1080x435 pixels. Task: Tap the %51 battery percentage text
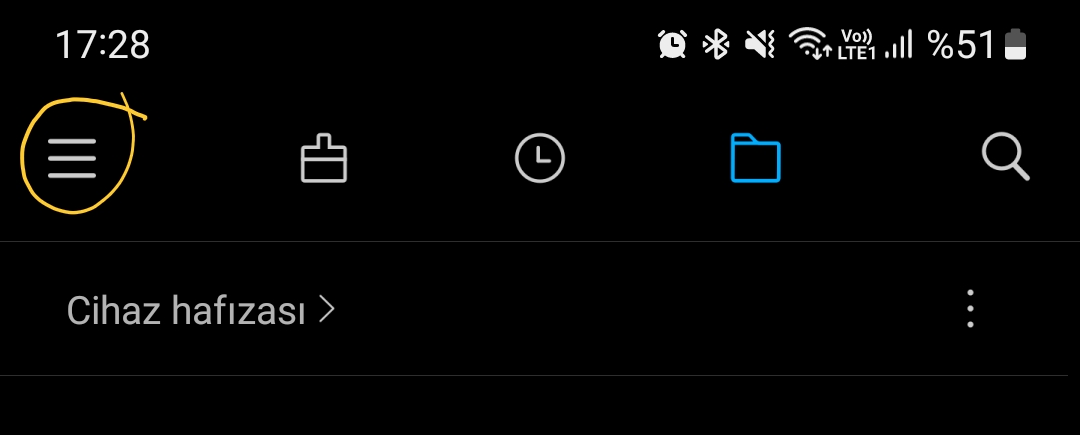click(962, 45)
